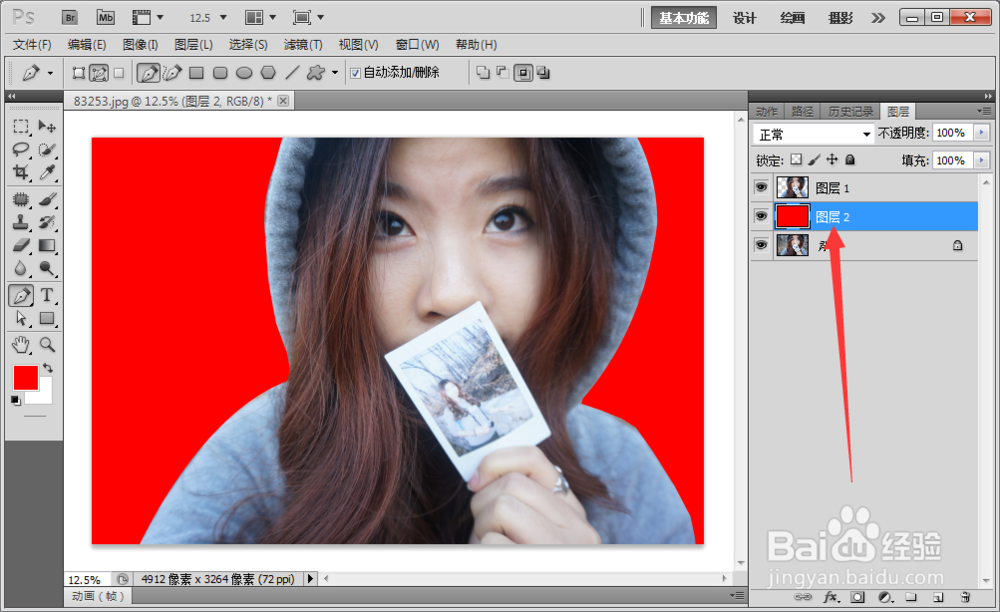Choose Line tool in options bar
Viewport: 1000px width, 612px height.
(x=292, y=73)
